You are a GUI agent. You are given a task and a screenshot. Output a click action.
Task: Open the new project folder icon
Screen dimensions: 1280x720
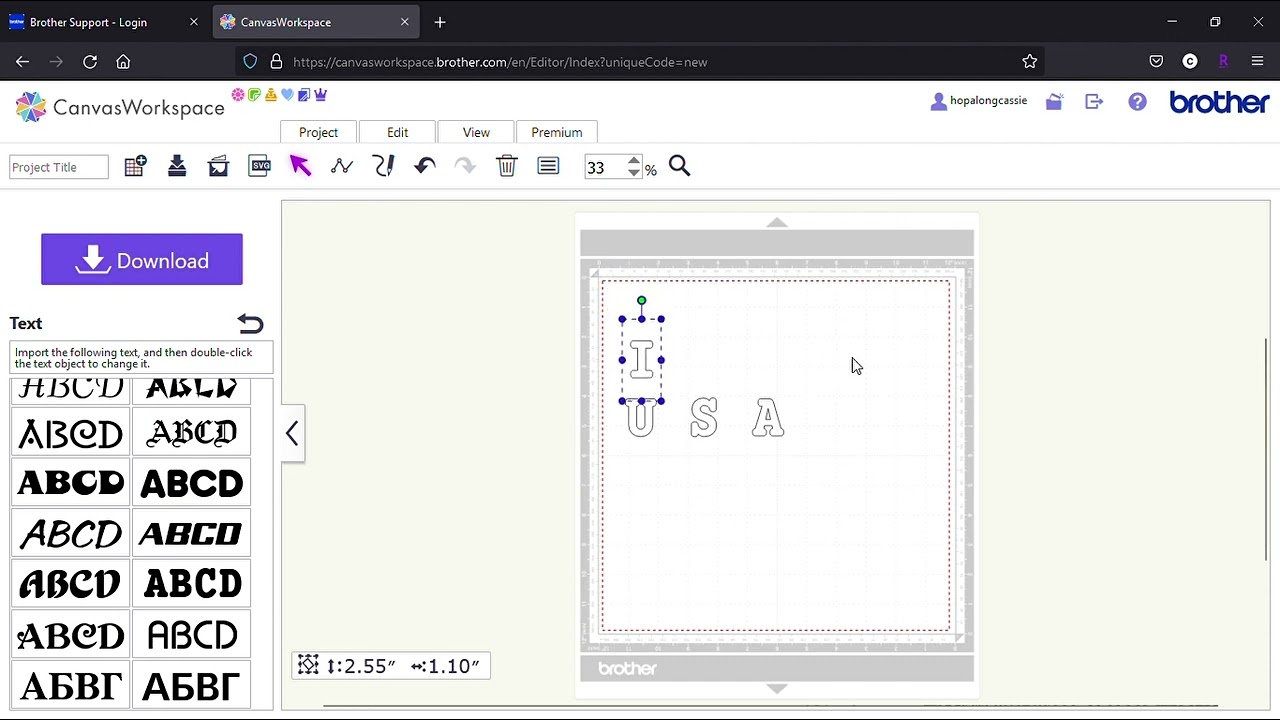[1054, 101]
